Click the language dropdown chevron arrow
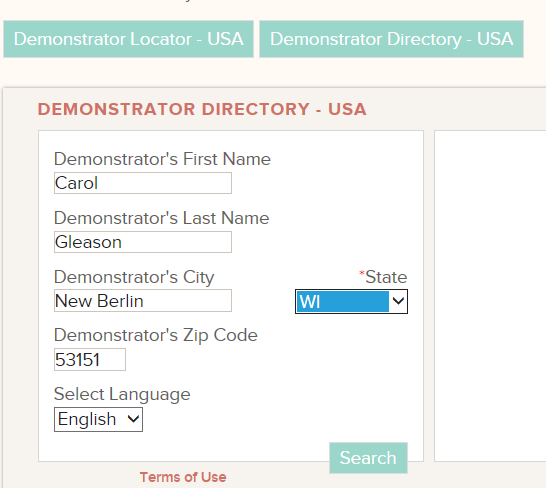The image size is (546, 488). tap(133, 419)
